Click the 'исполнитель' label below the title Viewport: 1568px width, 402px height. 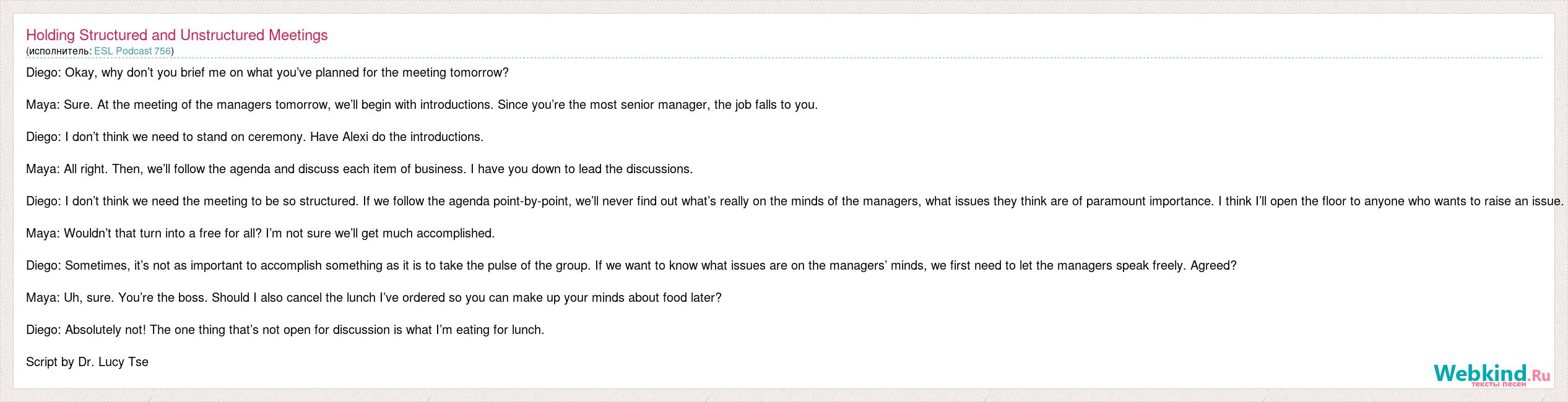point(59,51)
